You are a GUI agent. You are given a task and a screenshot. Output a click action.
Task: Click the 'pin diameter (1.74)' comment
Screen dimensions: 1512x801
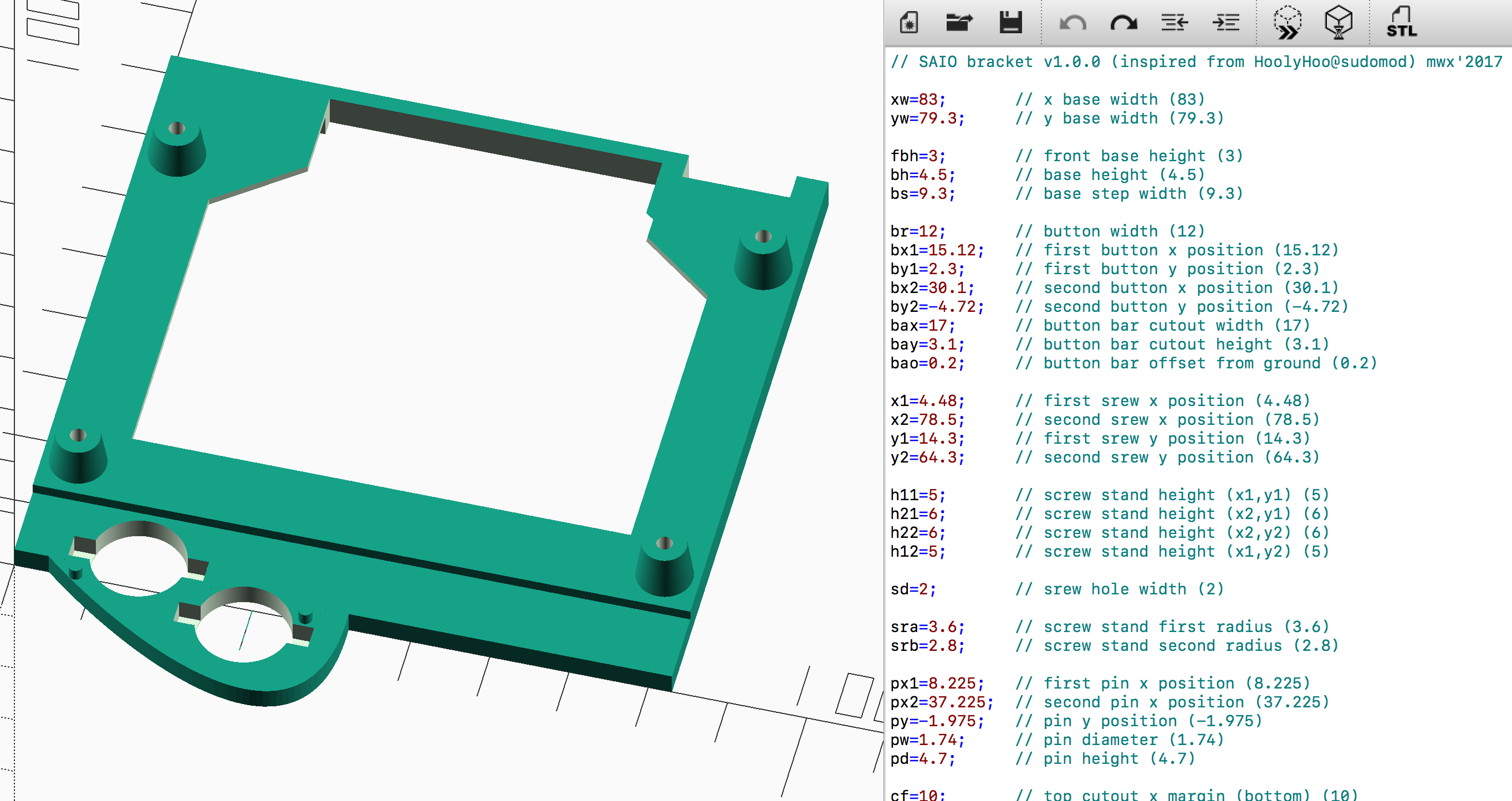point(1120,740)
